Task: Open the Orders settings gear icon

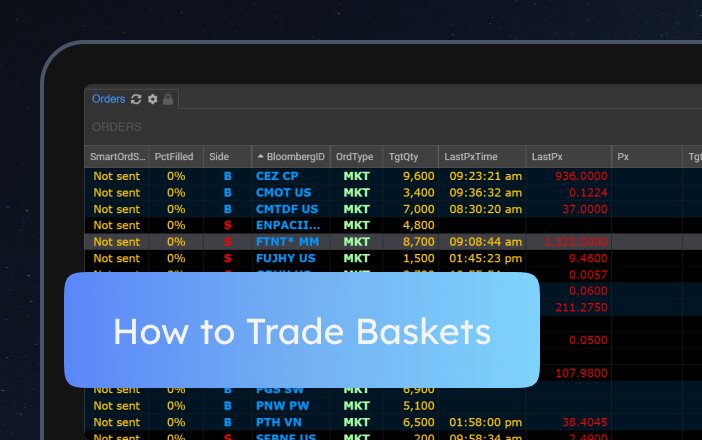Action: (152, 99)
